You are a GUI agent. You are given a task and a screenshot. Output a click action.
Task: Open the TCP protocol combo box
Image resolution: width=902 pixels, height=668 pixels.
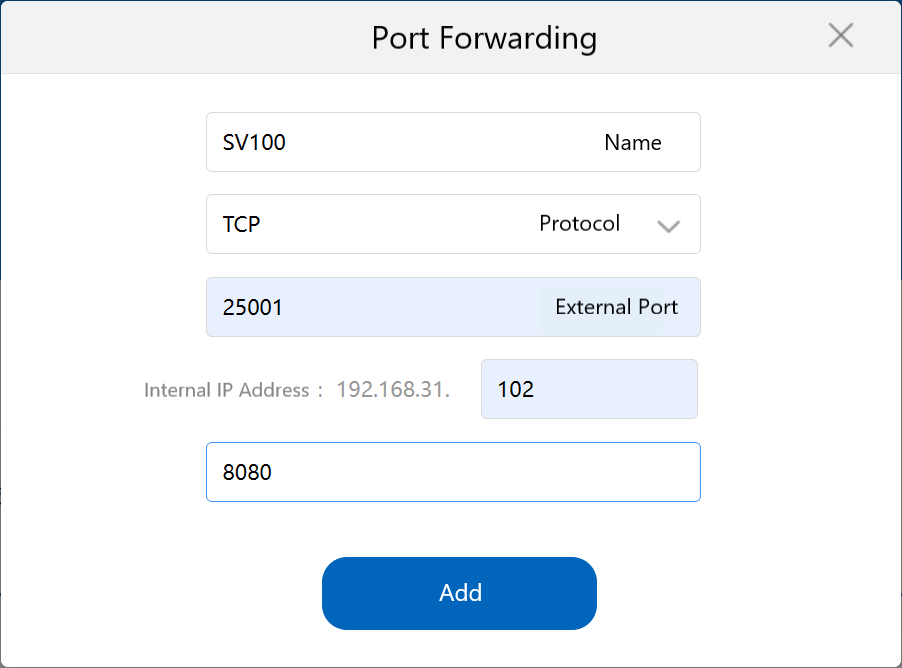(400, 224)
